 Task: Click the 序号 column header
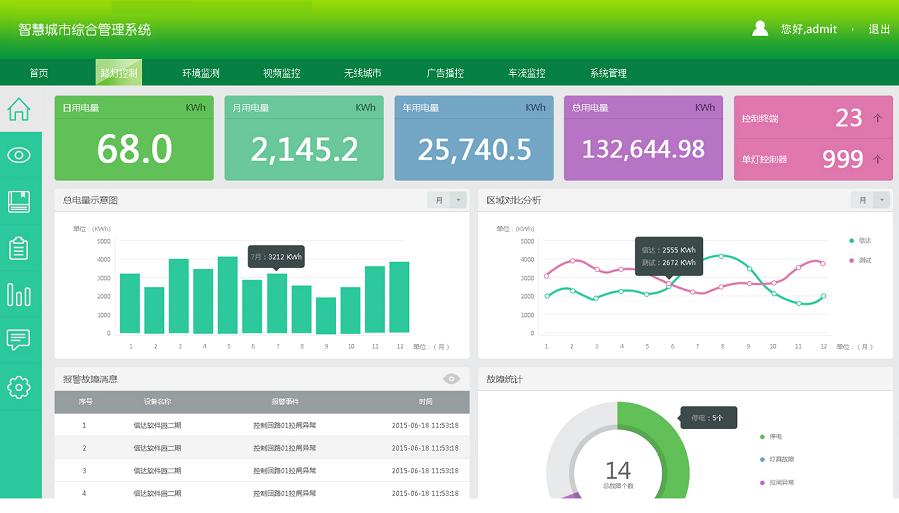tap(85, 402)
